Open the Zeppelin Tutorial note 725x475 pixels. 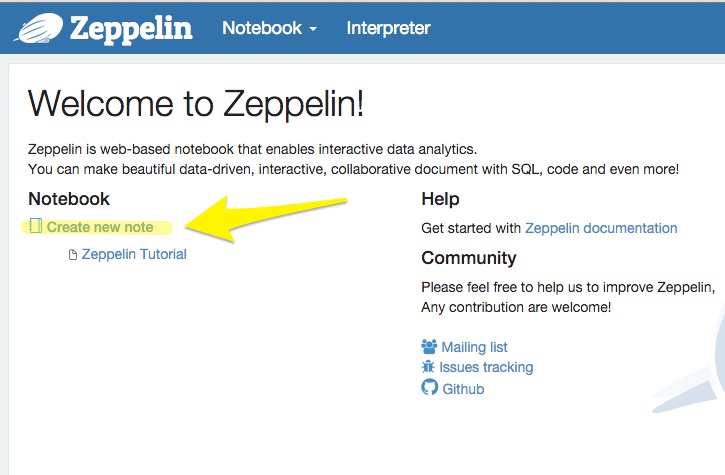(134, 254)
